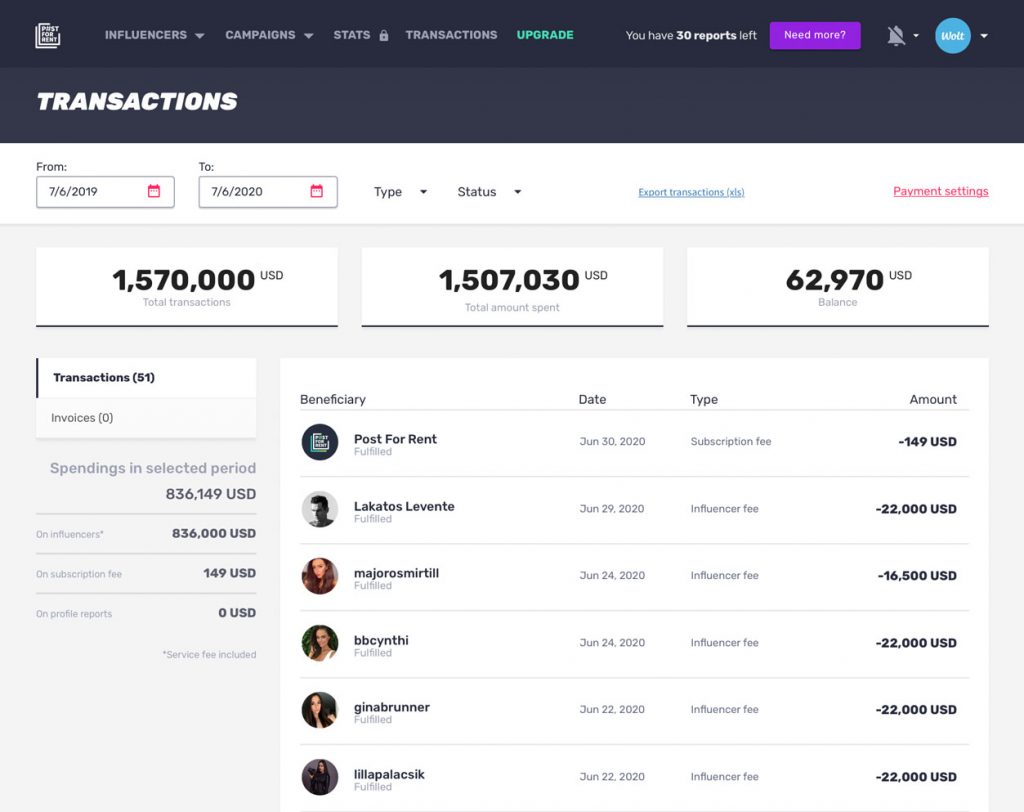1024x812 pixels.
Task: Click the Post For Rent beneficiary name
Action: click(395, 439)
